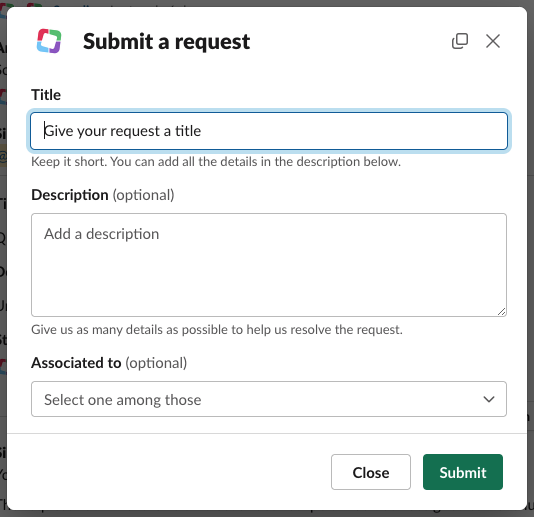Click the bold Associated to label
This screenshot has width=534, height=517.
click(76, 363)
